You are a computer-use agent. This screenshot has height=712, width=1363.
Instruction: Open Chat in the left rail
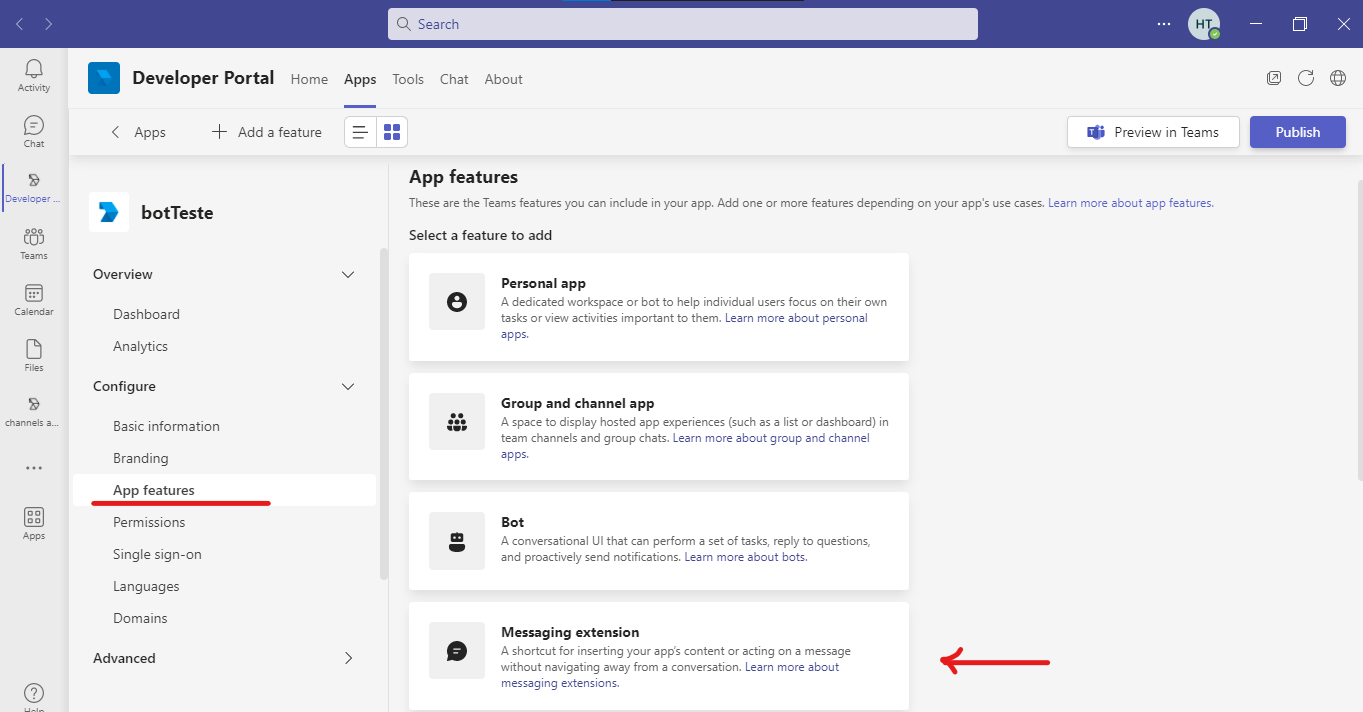(34, 131)
